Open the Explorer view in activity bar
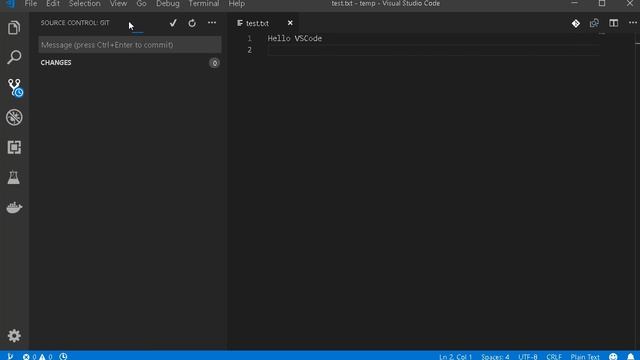 click(x=14, y=28)
